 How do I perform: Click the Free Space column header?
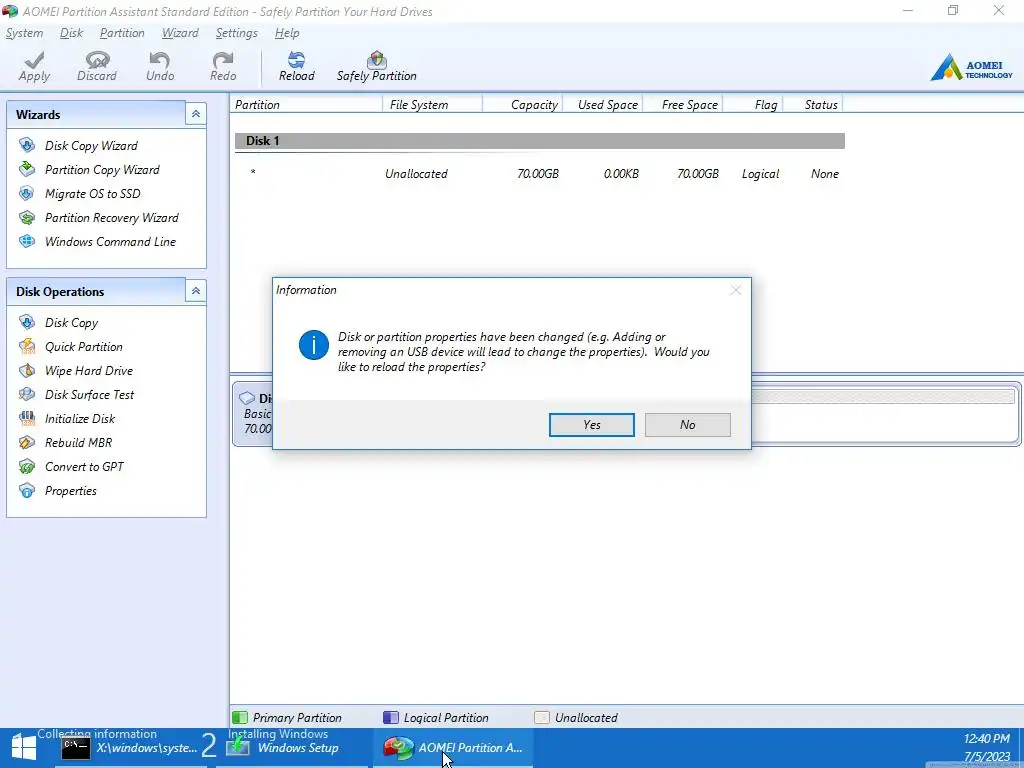(682, 104)
